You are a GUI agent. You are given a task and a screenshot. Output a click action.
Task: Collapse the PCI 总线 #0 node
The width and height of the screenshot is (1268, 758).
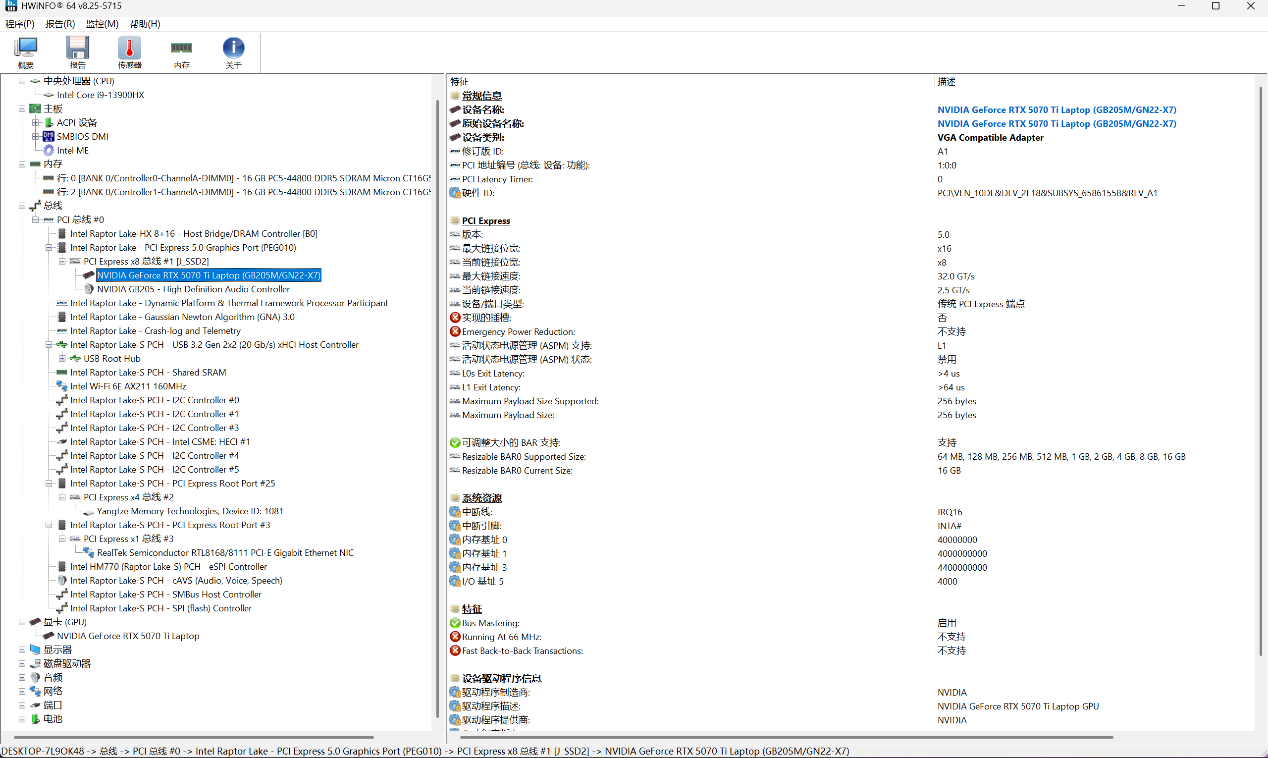pos(36,220)
